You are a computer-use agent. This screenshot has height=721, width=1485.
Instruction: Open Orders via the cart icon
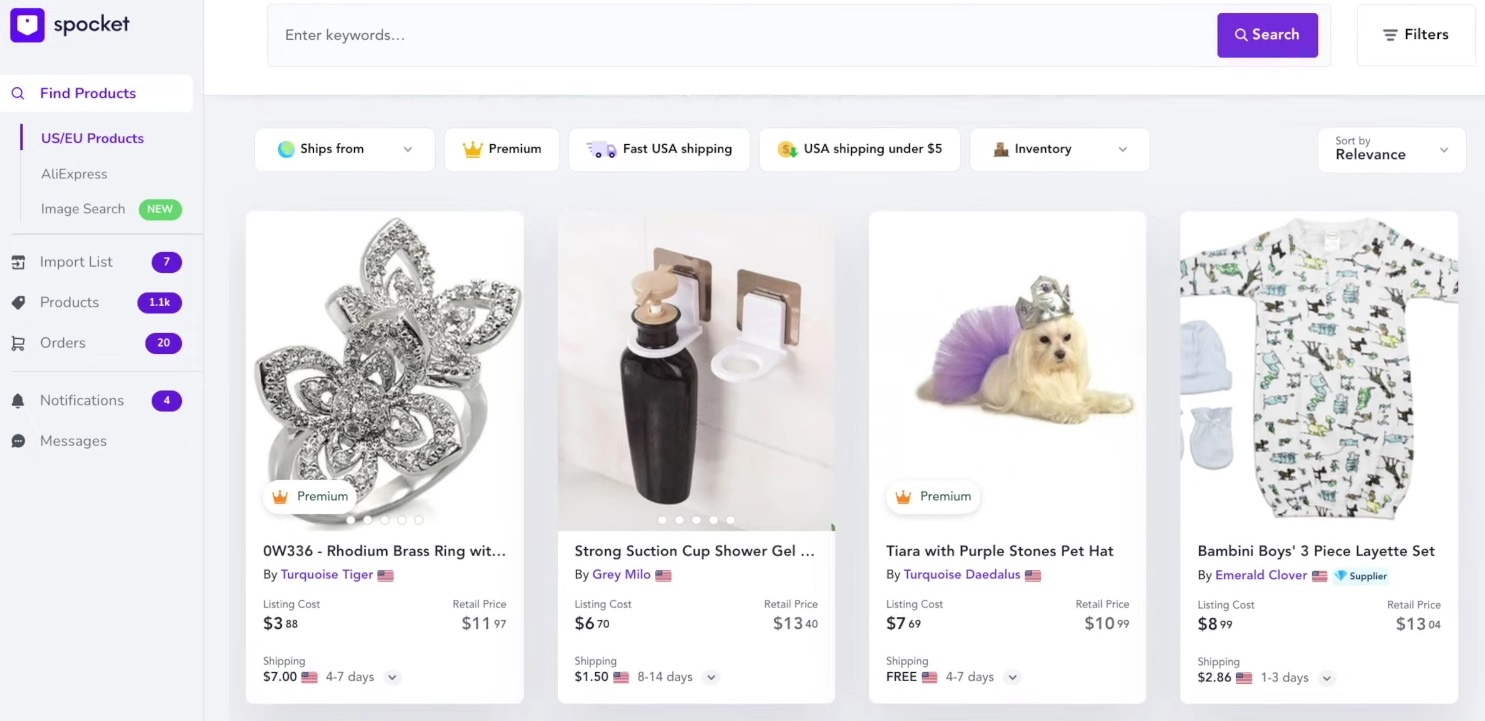(x=18, y=343)
